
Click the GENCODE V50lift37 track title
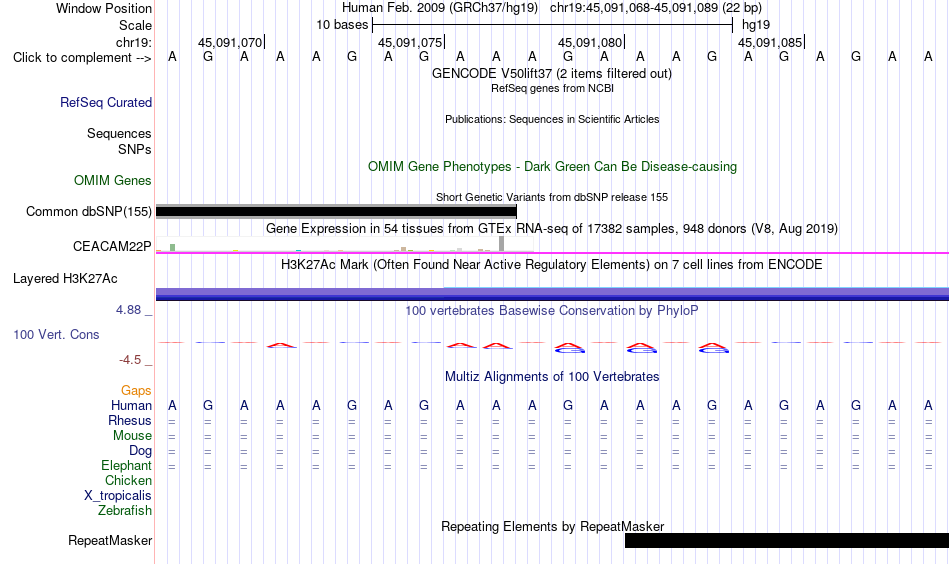552,74
